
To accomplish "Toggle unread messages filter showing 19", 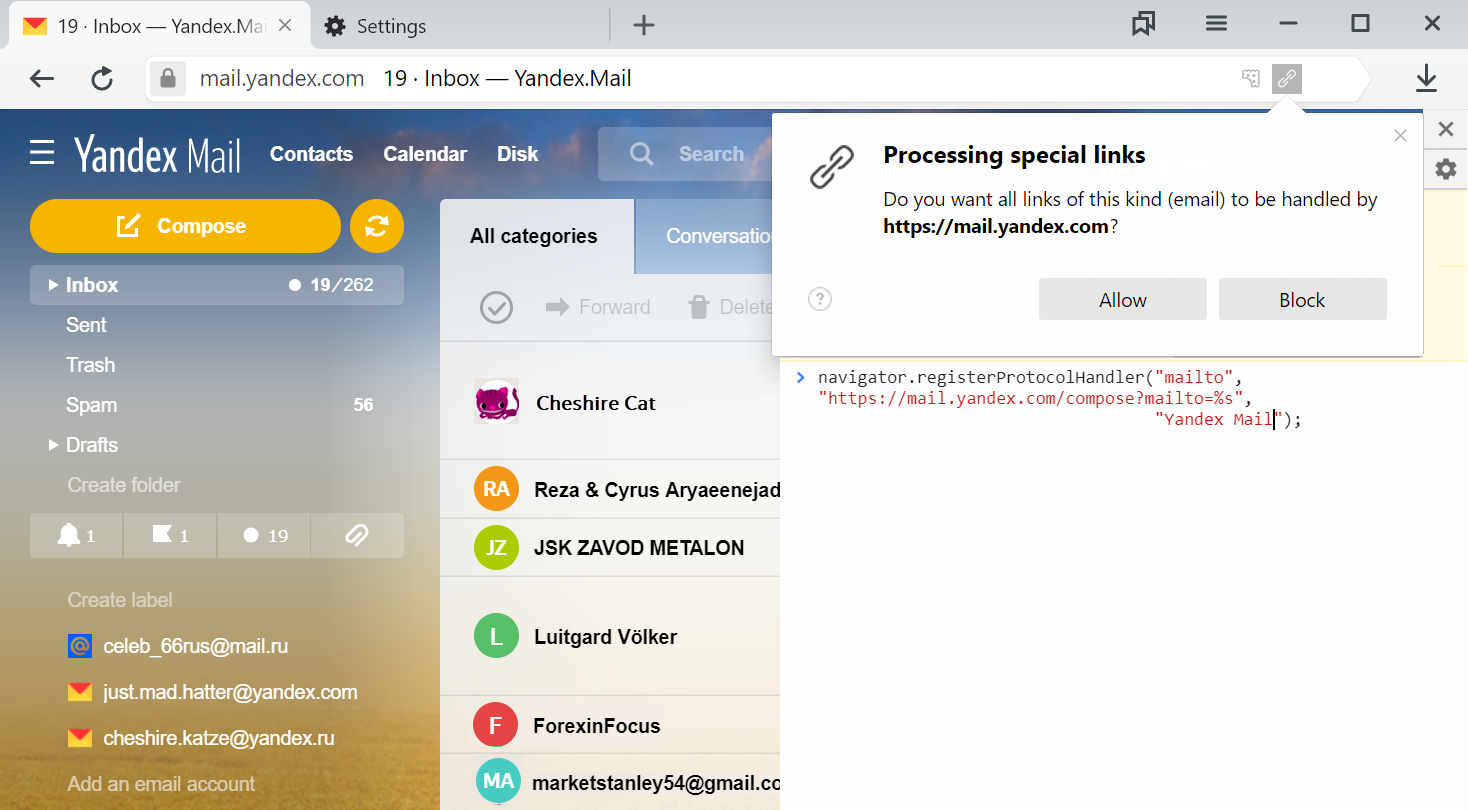I will [264, 535].
